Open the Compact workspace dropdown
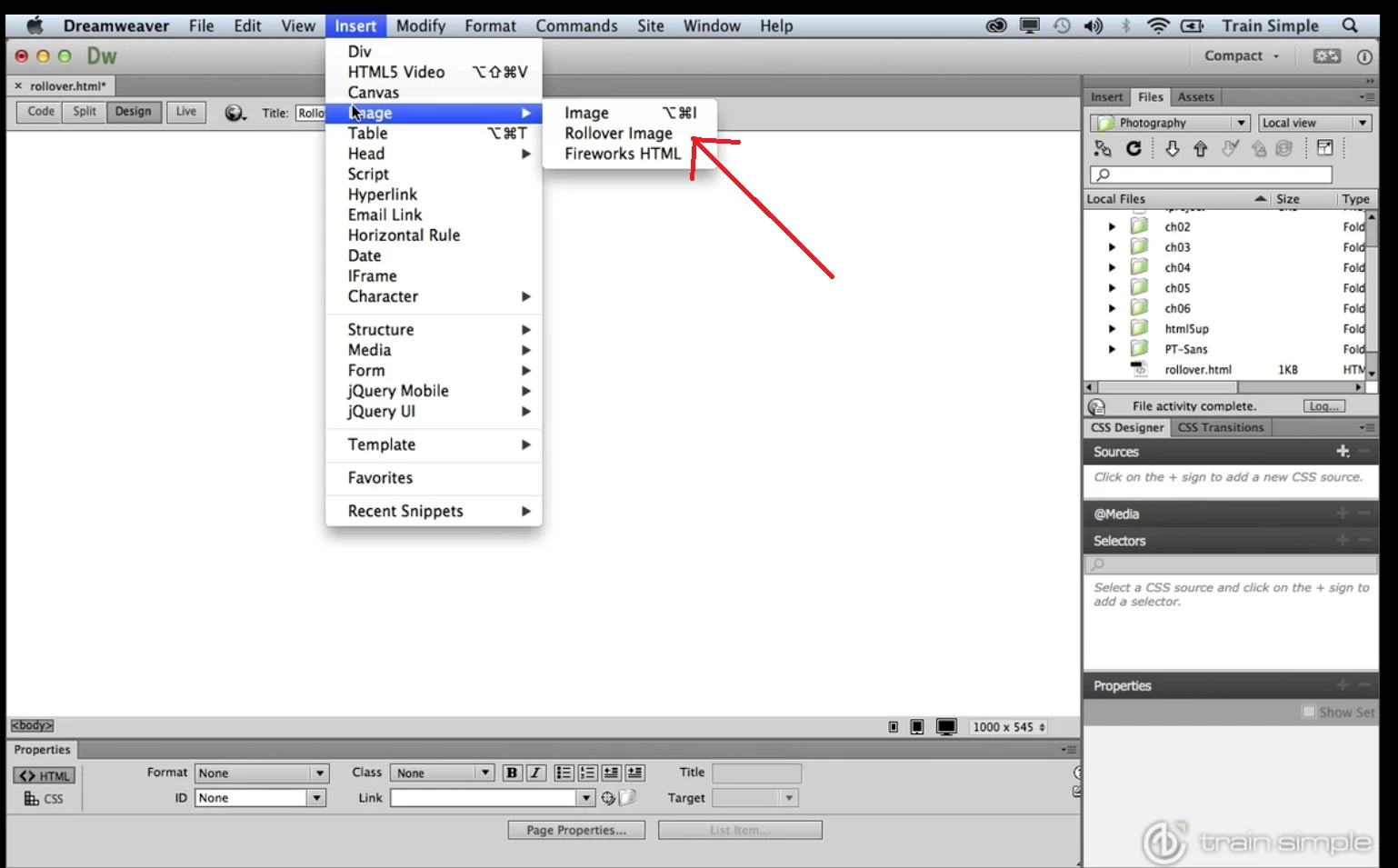Viewport: 1398px width, 868px height. (1242, 56)
